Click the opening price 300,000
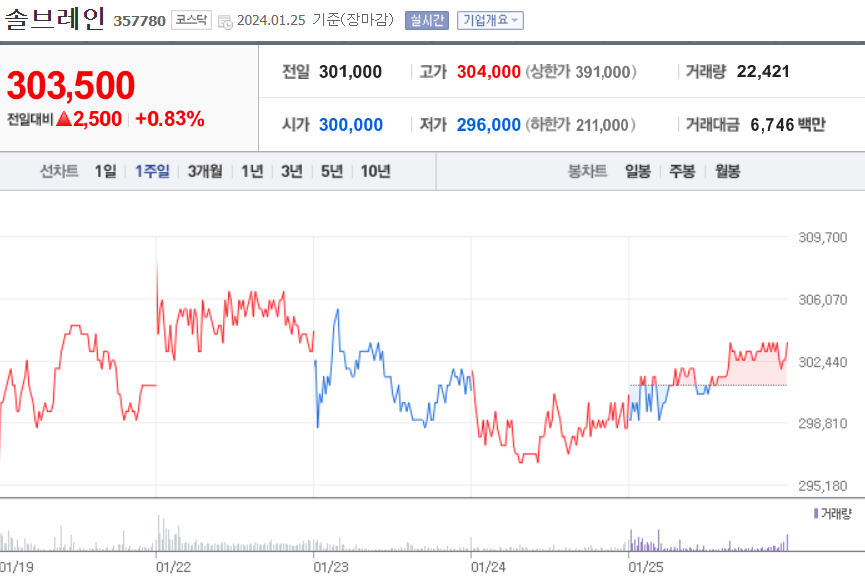 pyautogui.click(x=350, y=125)
